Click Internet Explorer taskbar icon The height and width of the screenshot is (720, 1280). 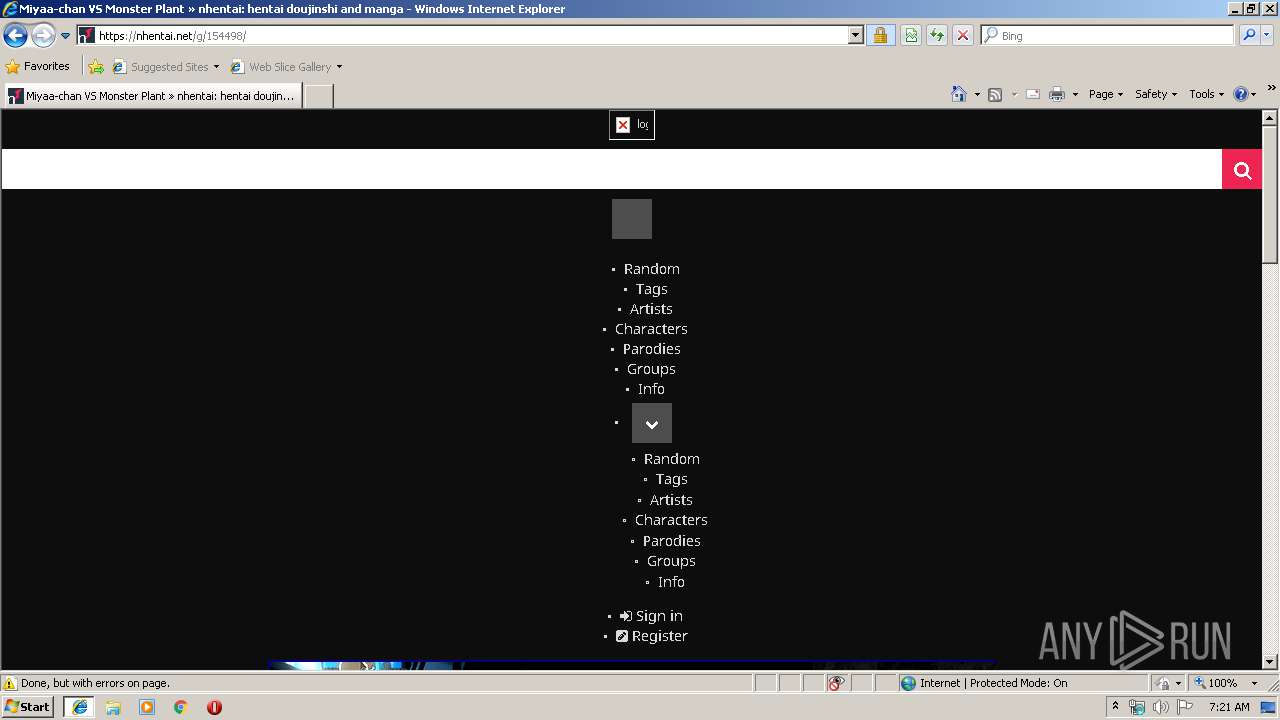[x=79, y=707]
